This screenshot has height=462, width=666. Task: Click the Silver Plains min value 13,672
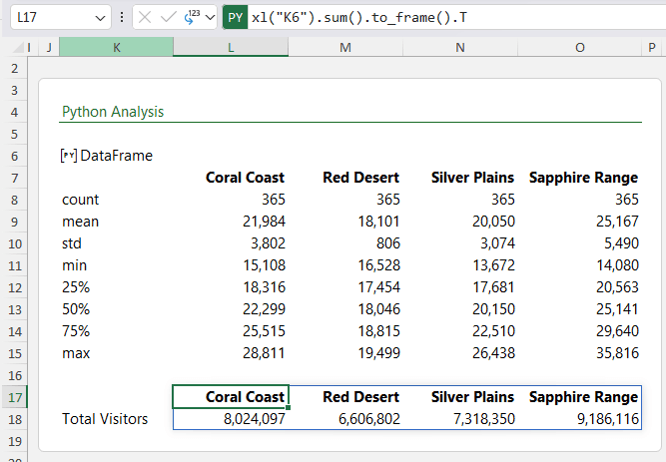[x=494, y=265]
